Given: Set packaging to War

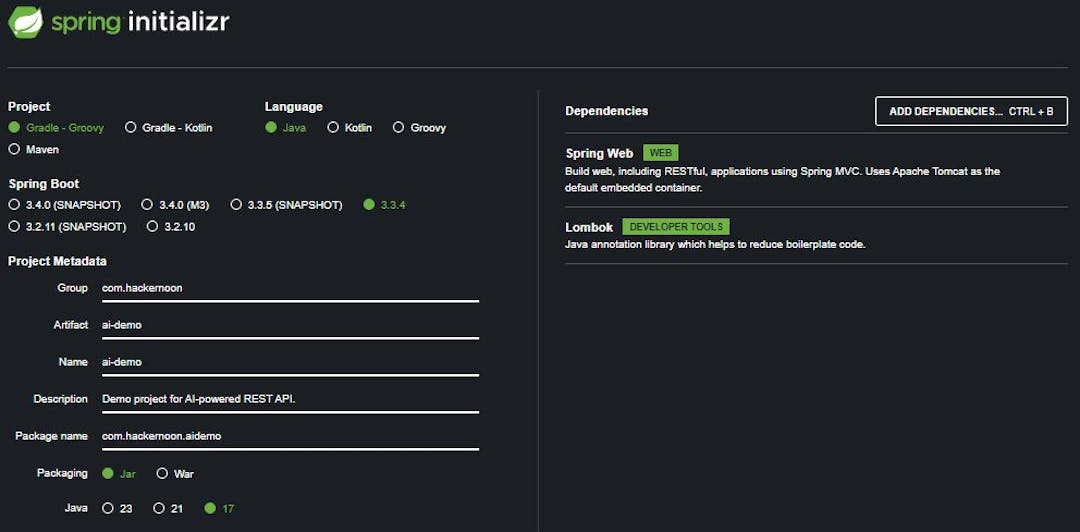Looking at the screenshot, I should pos(162,474).
